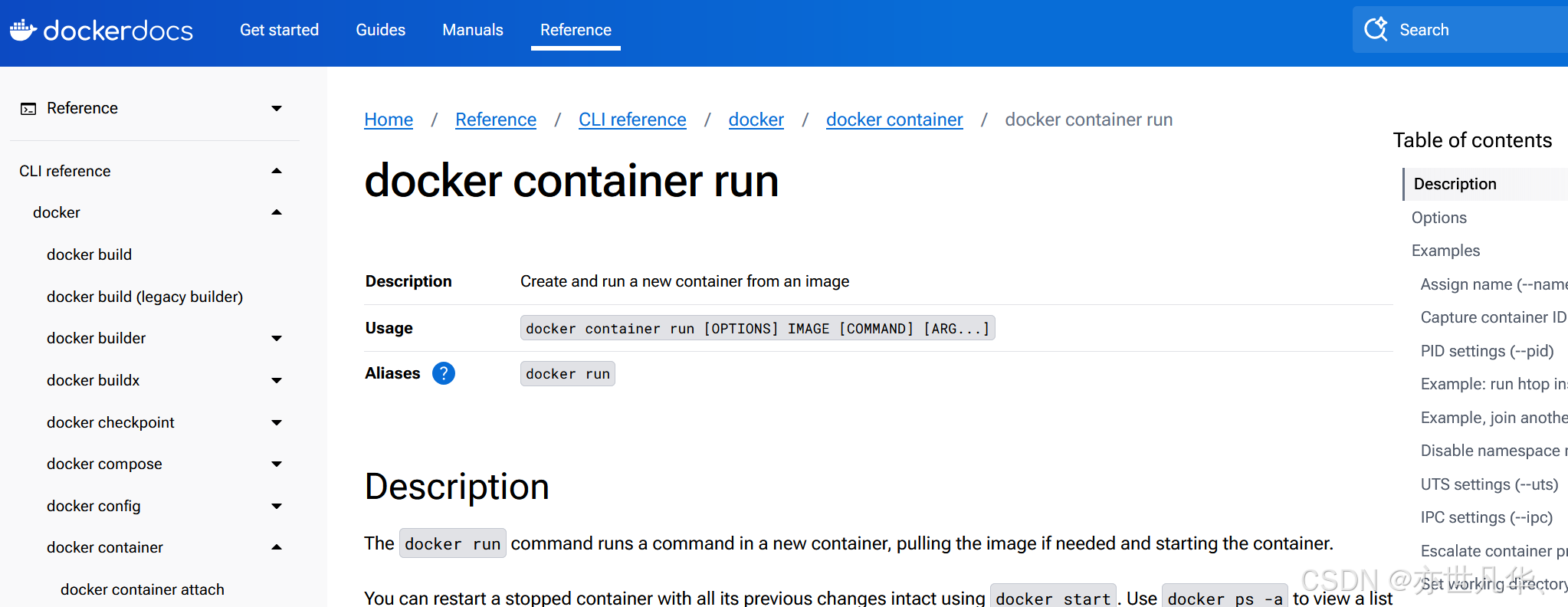
Task: Select CLI reference sidebar label
Action: pyautogui.click(x=64, y=171)
